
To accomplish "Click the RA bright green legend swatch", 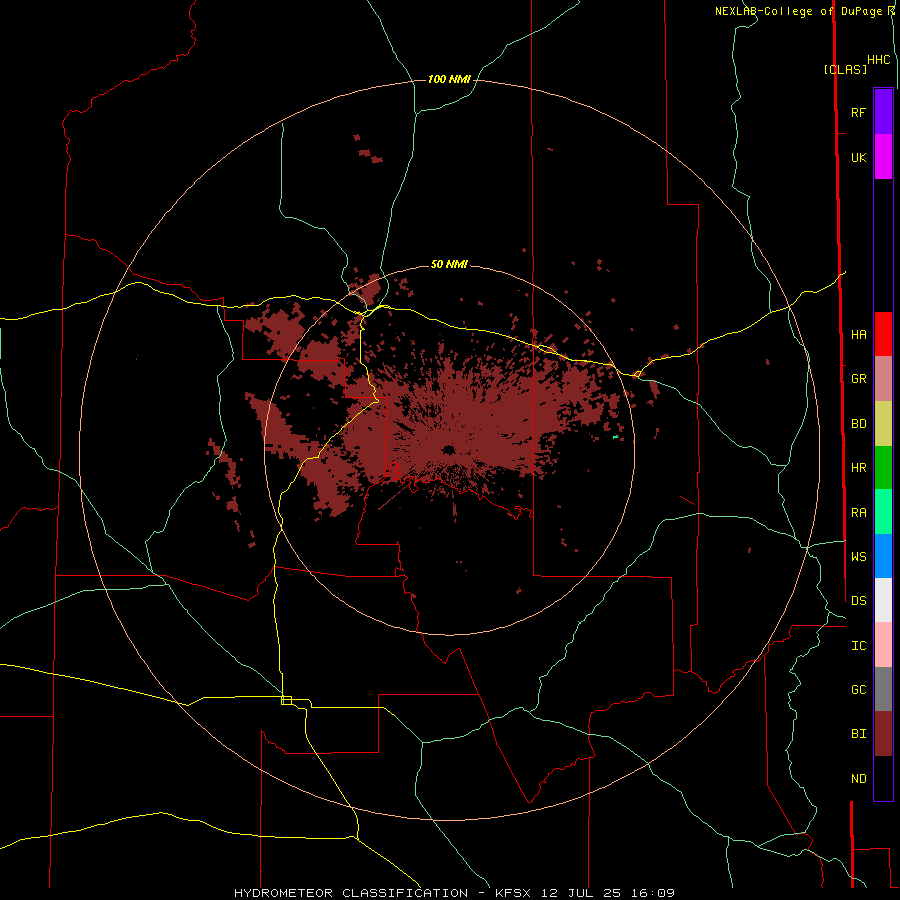I will (x=883, y=512).
